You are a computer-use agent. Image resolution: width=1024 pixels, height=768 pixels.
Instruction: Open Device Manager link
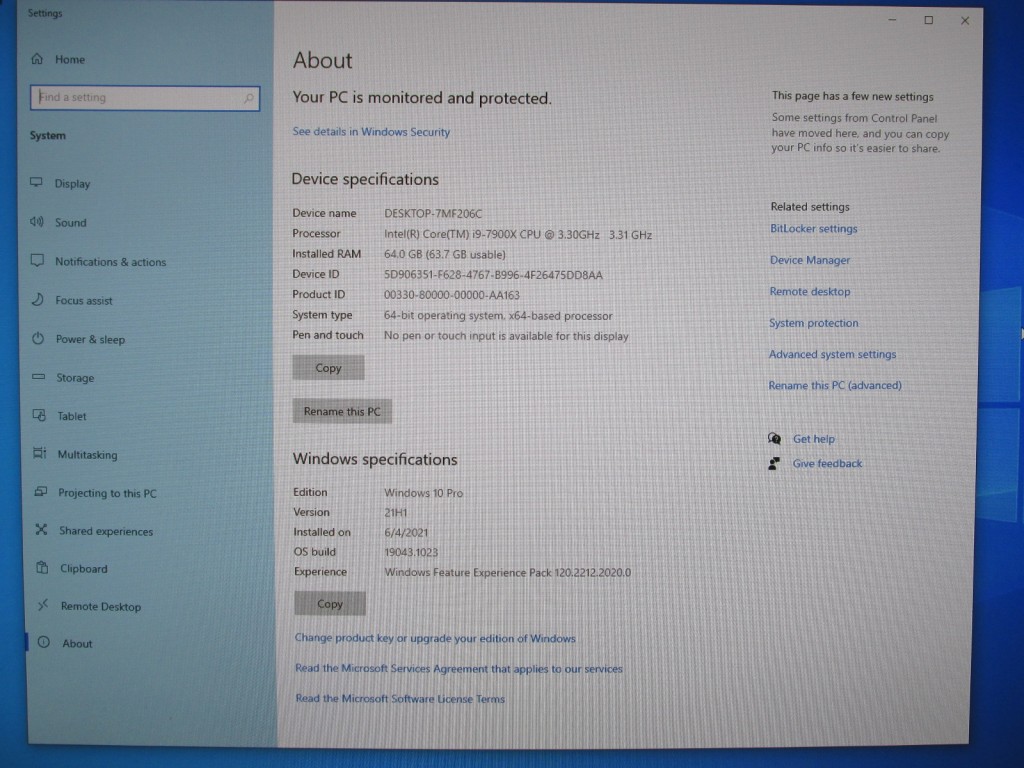tap(810, 260)
